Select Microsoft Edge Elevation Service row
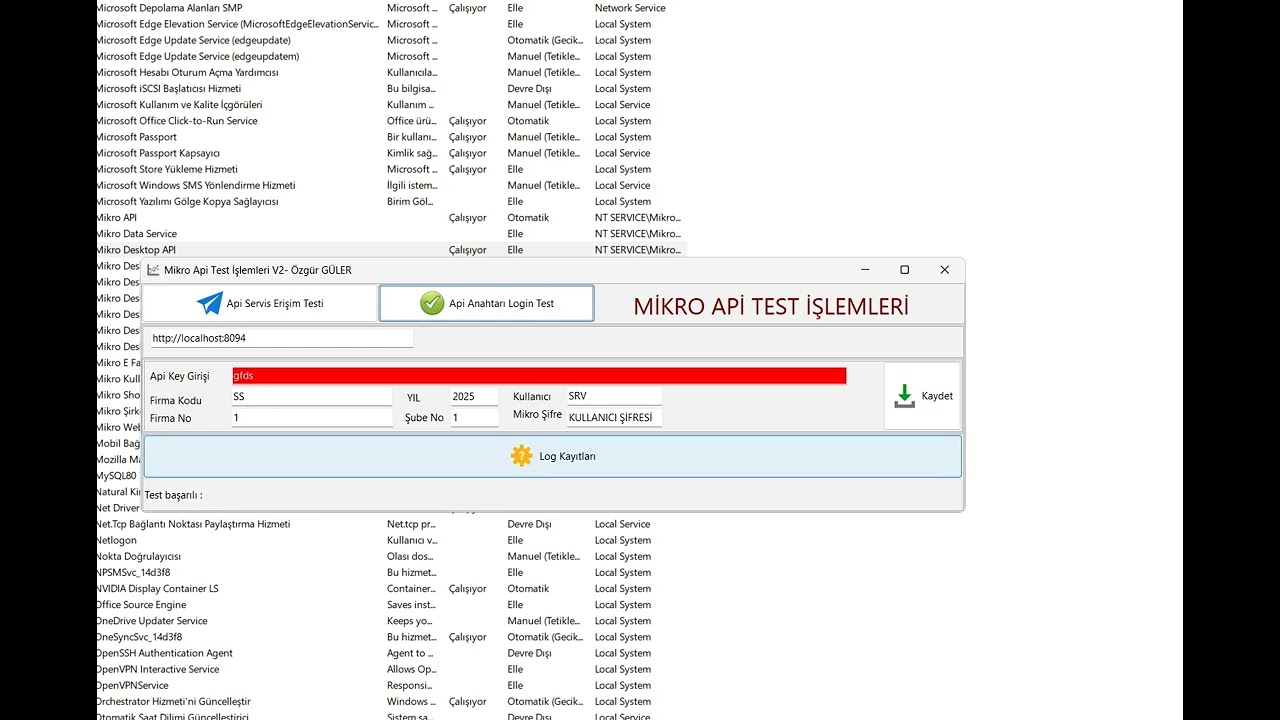Viewport: 1280px width, 720px height. point(391,24)
